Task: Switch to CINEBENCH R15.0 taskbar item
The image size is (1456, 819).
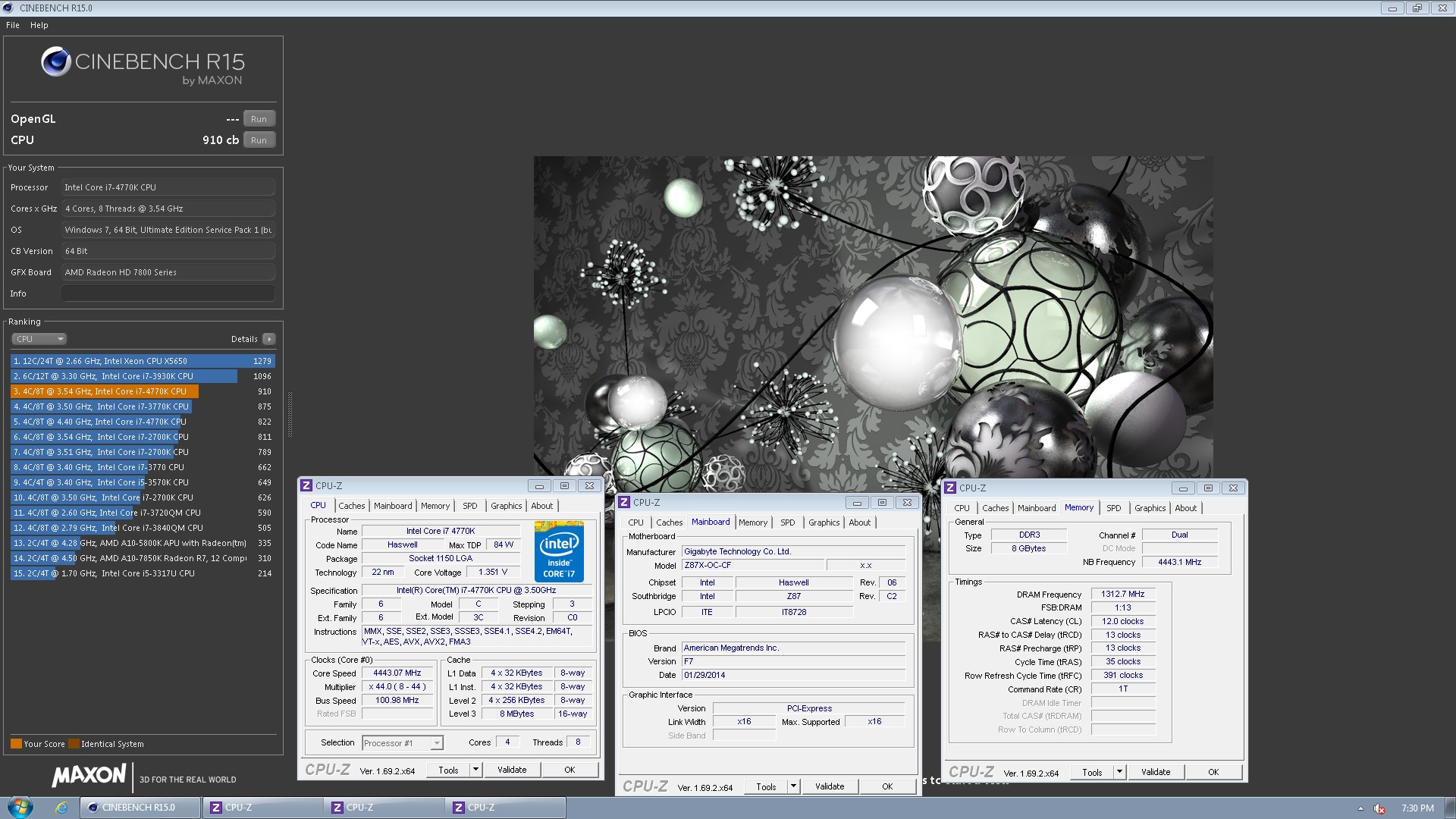Action: tap(141, 808)
